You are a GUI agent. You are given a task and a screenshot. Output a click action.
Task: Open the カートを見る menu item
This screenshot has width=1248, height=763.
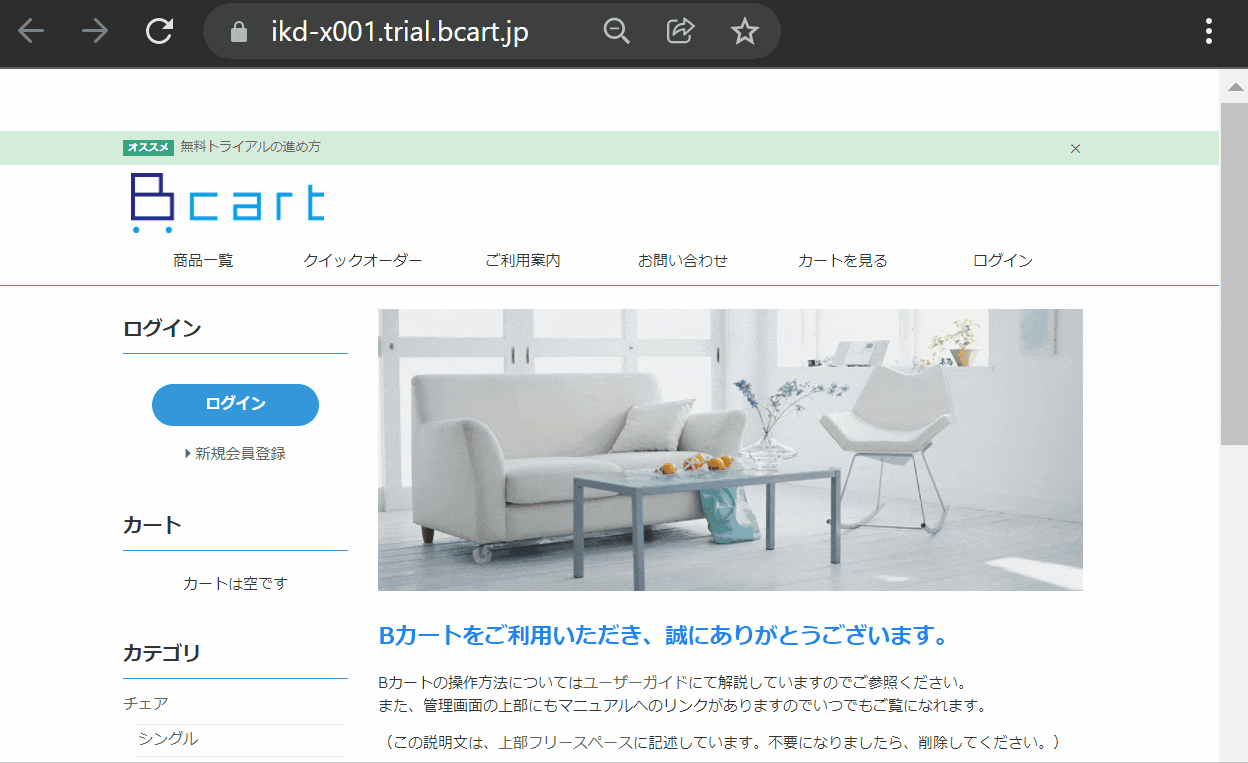tap(843, 260)
